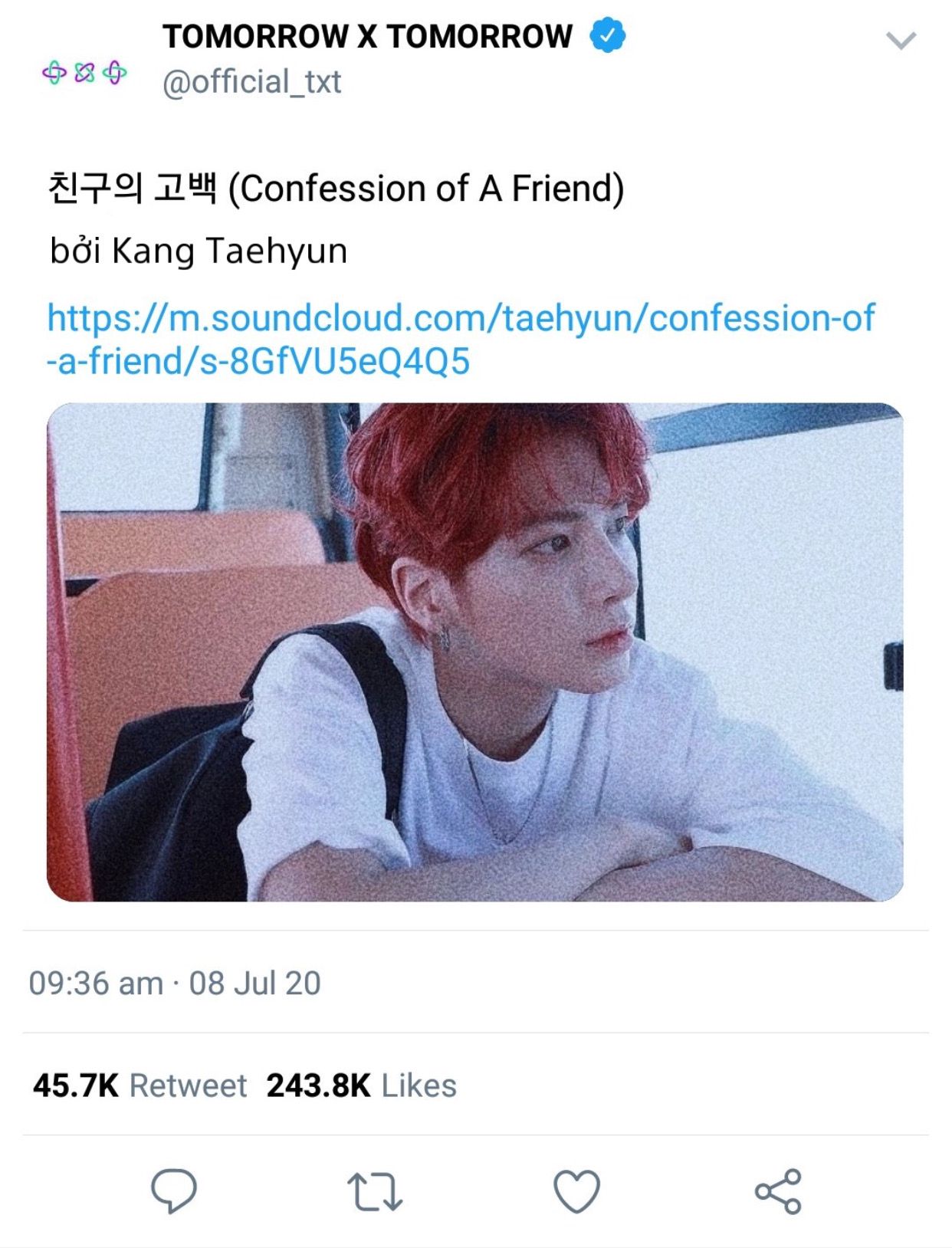
Task: Like the tweet with heart icon
Action: [576, 1191]
